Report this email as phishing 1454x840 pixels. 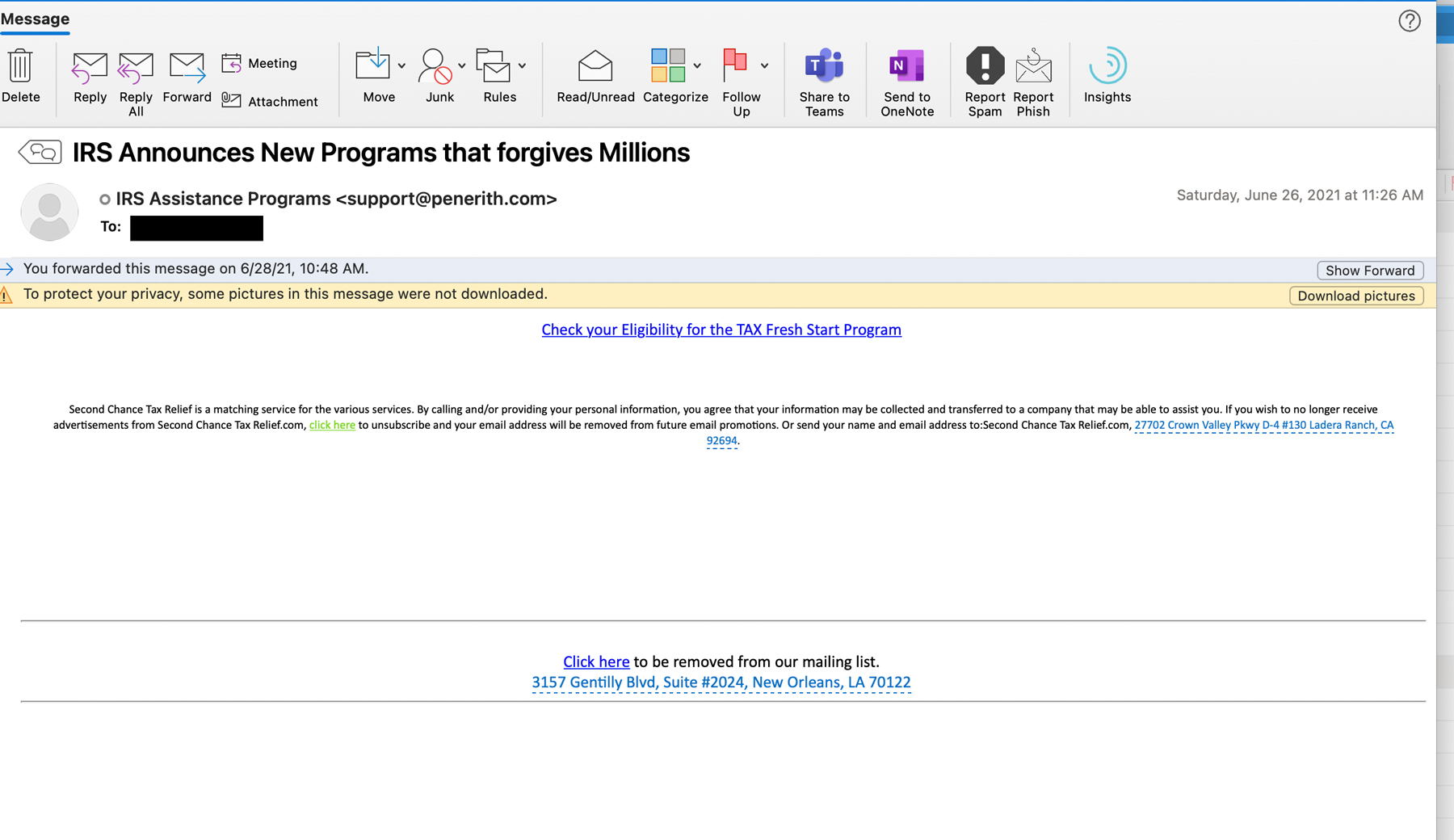coord(1033,78)
